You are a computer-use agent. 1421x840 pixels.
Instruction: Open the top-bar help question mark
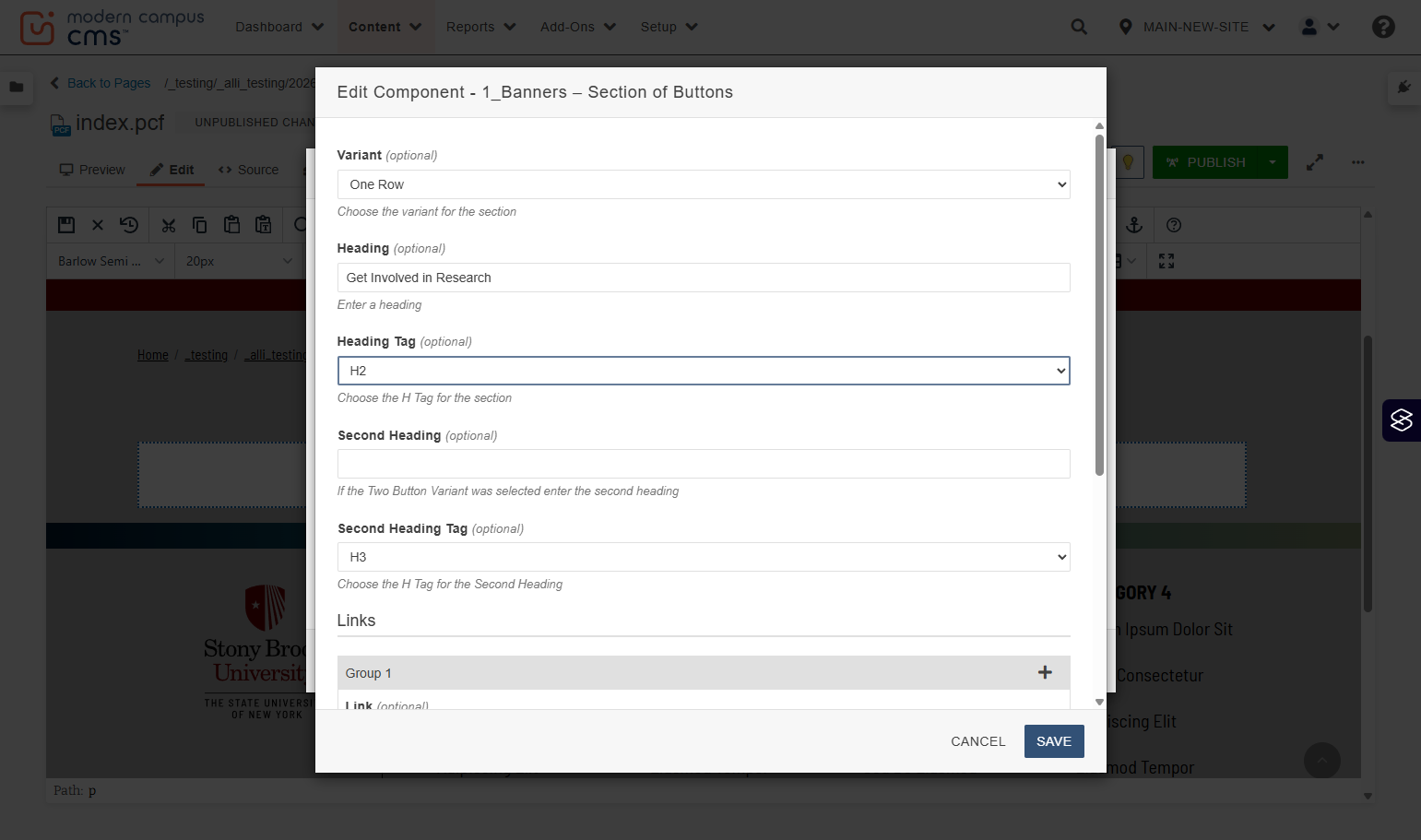tap(1383, 27)
